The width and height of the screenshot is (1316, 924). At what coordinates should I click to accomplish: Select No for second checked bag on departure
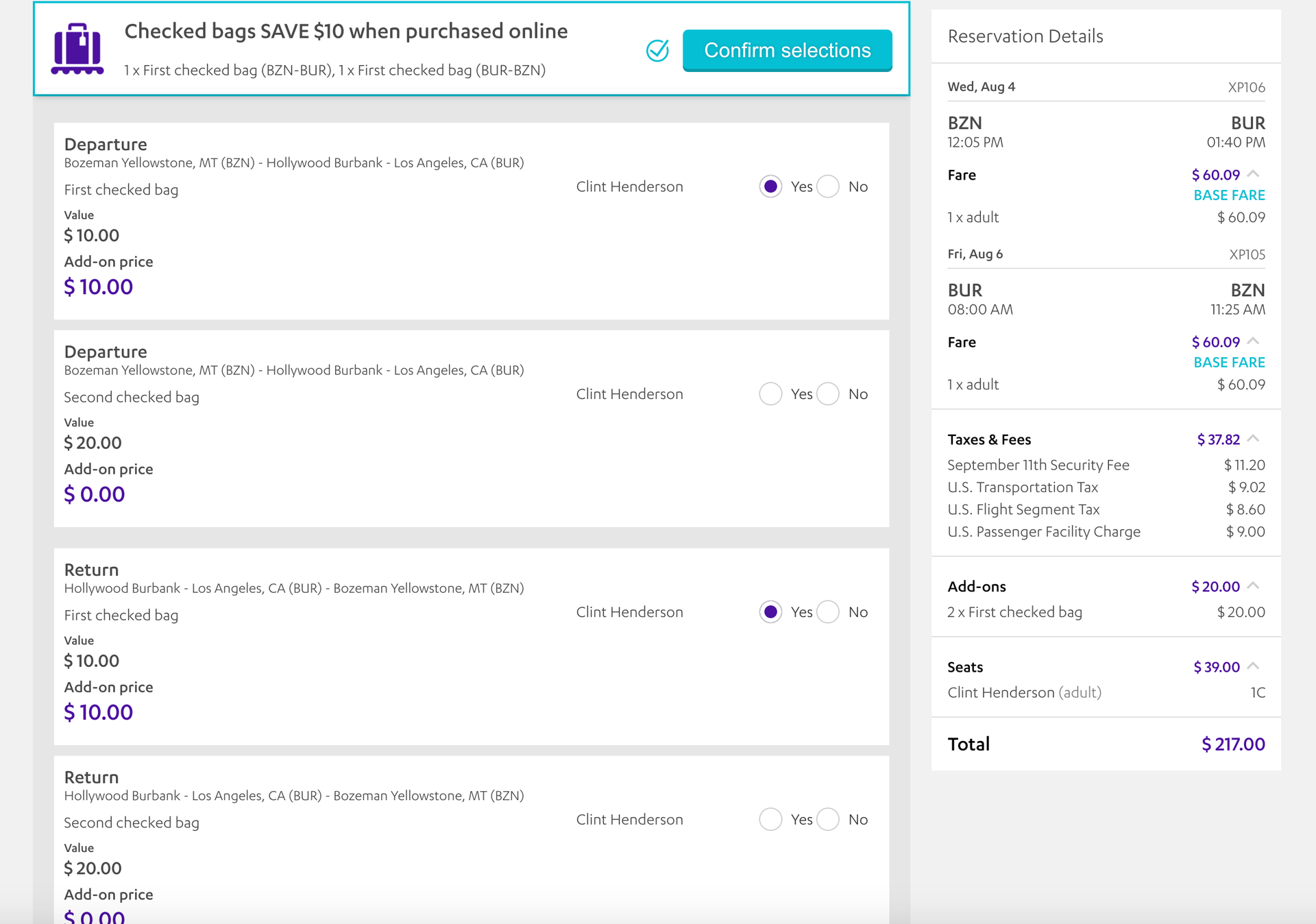pos(827,394)
